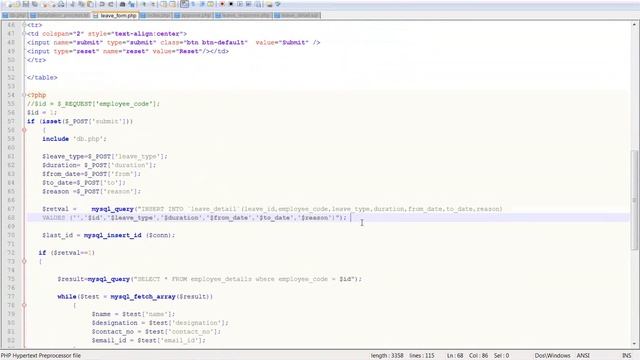Click the Stop Recording macro icon
Image resolution: width=640 pixels, height=360 pixels.
click(x=231, y=4)
